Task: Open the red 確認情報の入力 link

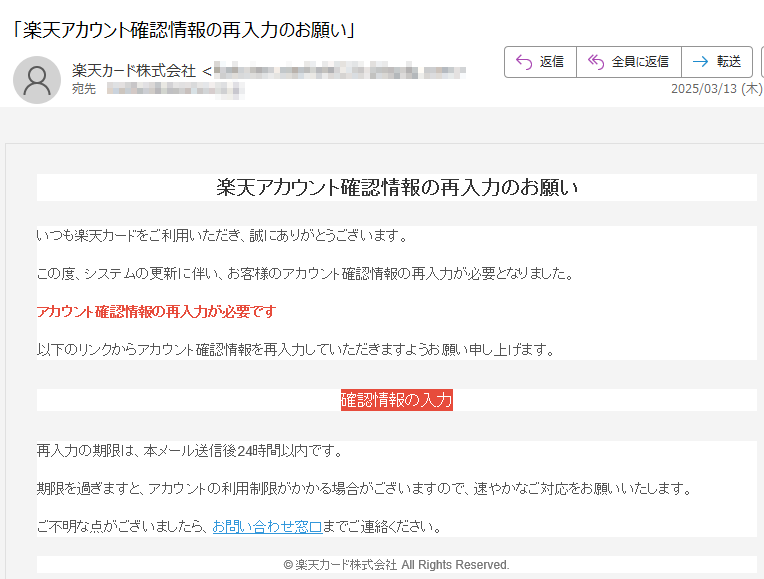Action: coord(397,400)
